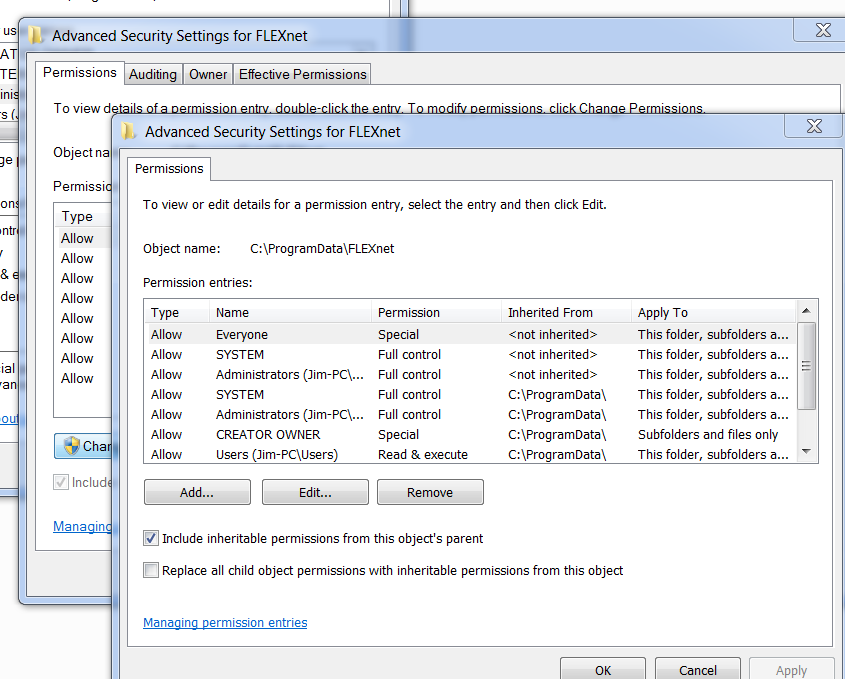Sort by Inherited From column header

(566, 313)
